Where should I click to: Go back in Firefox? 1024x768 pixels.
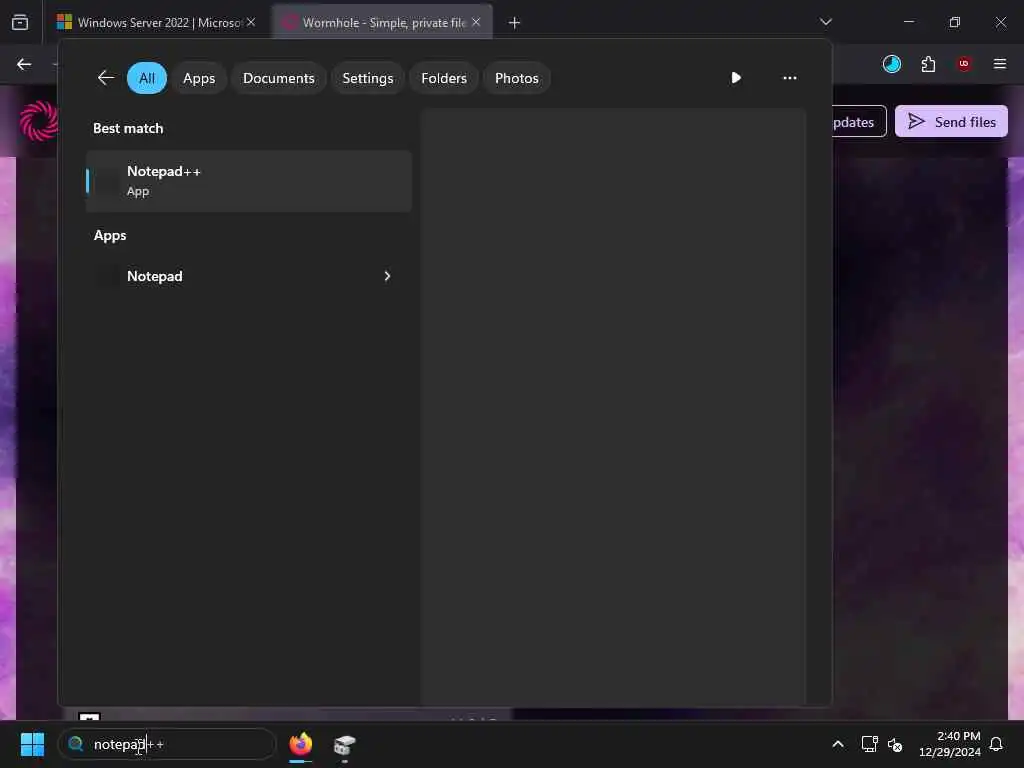24,64
